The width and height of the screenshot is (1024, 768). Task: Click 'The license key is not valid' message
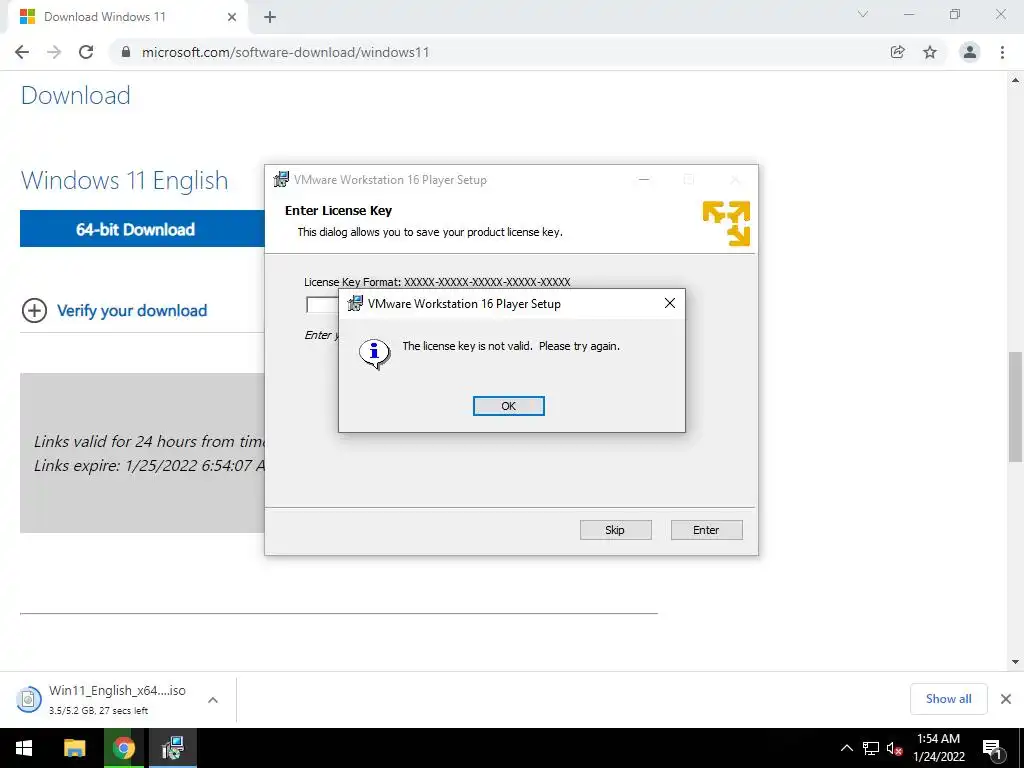(511, 346)
